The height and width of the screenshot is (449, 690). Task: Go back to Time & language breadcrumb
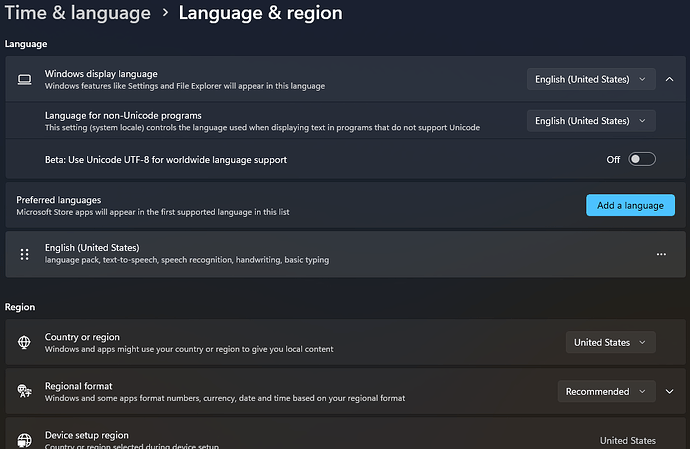[x=78, y=14]
